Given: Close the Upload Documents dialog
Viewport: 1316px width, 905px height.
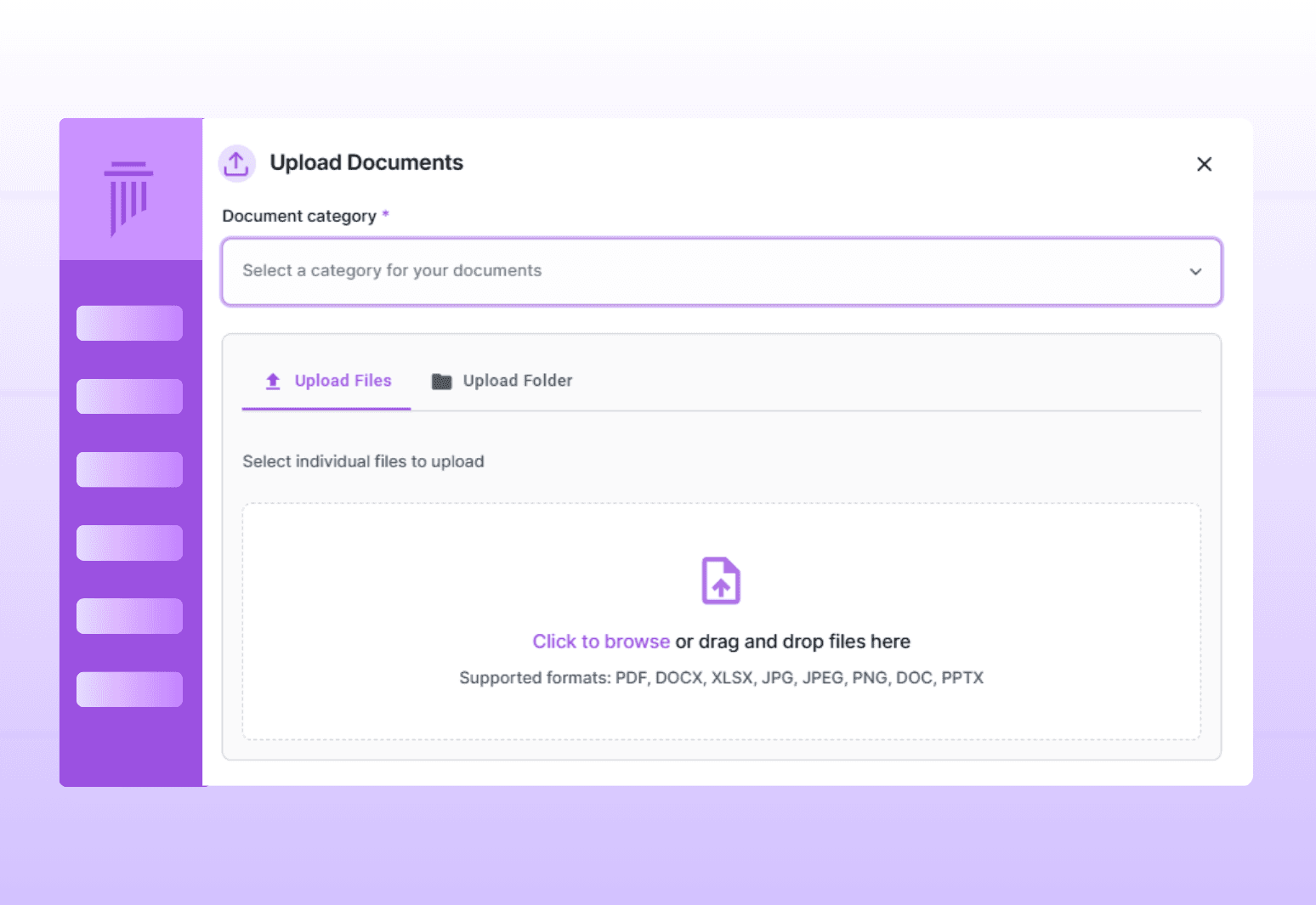Looking at the screenshot, I should (x=1204, y=164).
